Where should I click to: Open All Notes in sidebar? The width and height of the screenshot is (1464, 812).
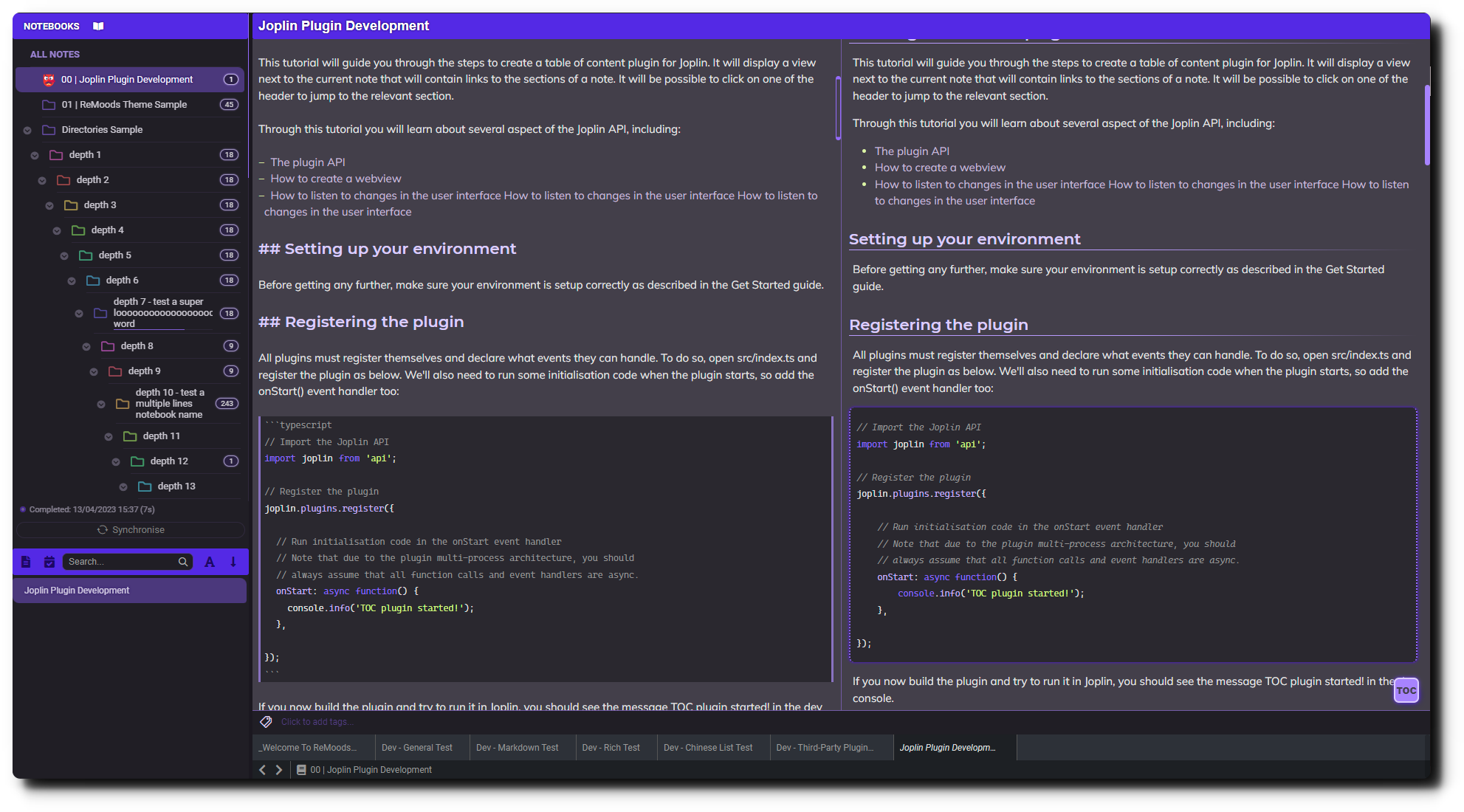coord(55,54)
